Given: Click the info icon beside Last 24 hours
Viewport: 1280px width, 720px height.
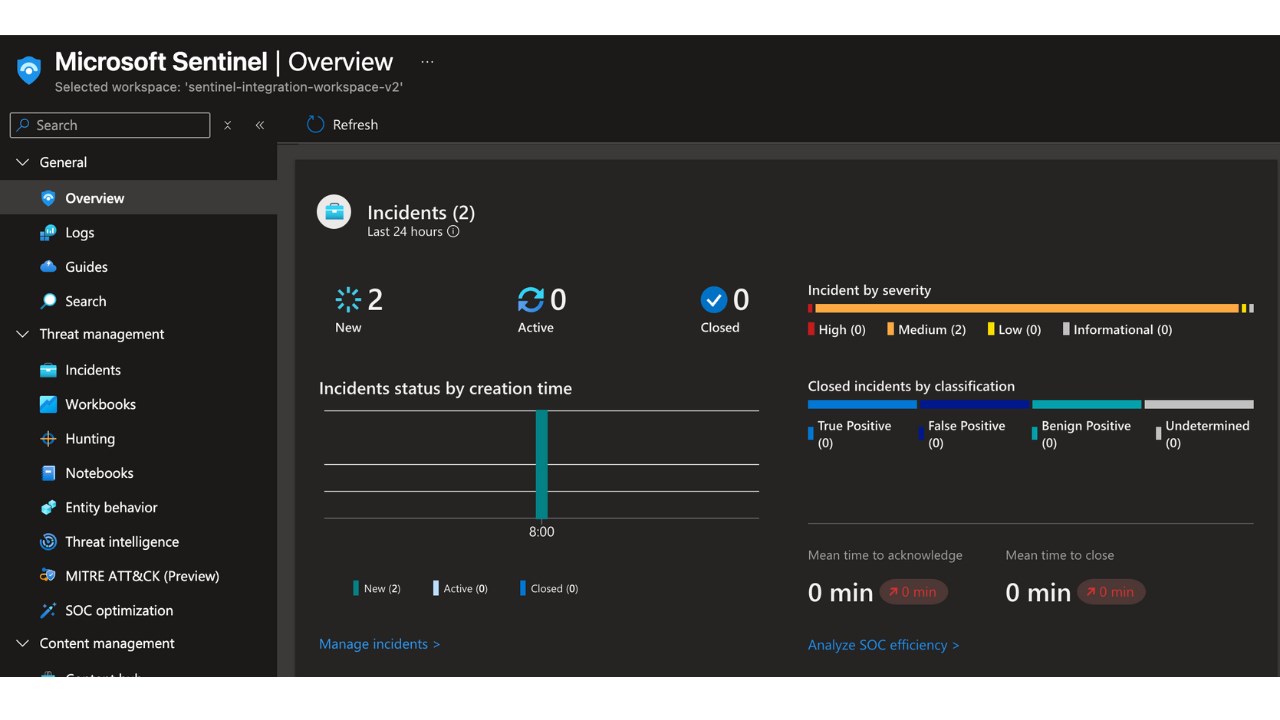Looking at the screenshot, I should (453, 232).
